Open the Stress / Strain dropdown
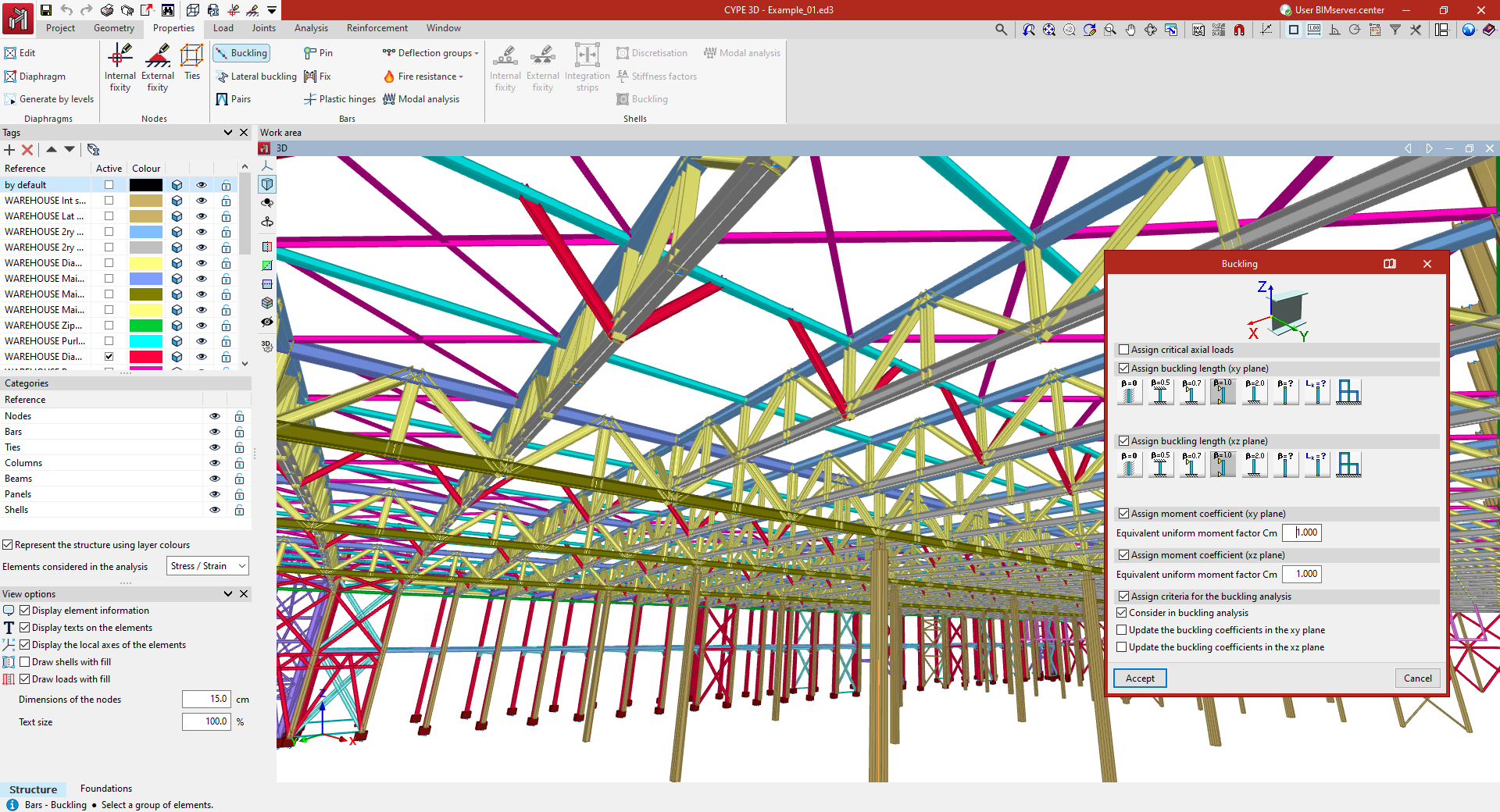This screenshot has width=1500, height=812. pyautogui.click(x=208, y=566)
